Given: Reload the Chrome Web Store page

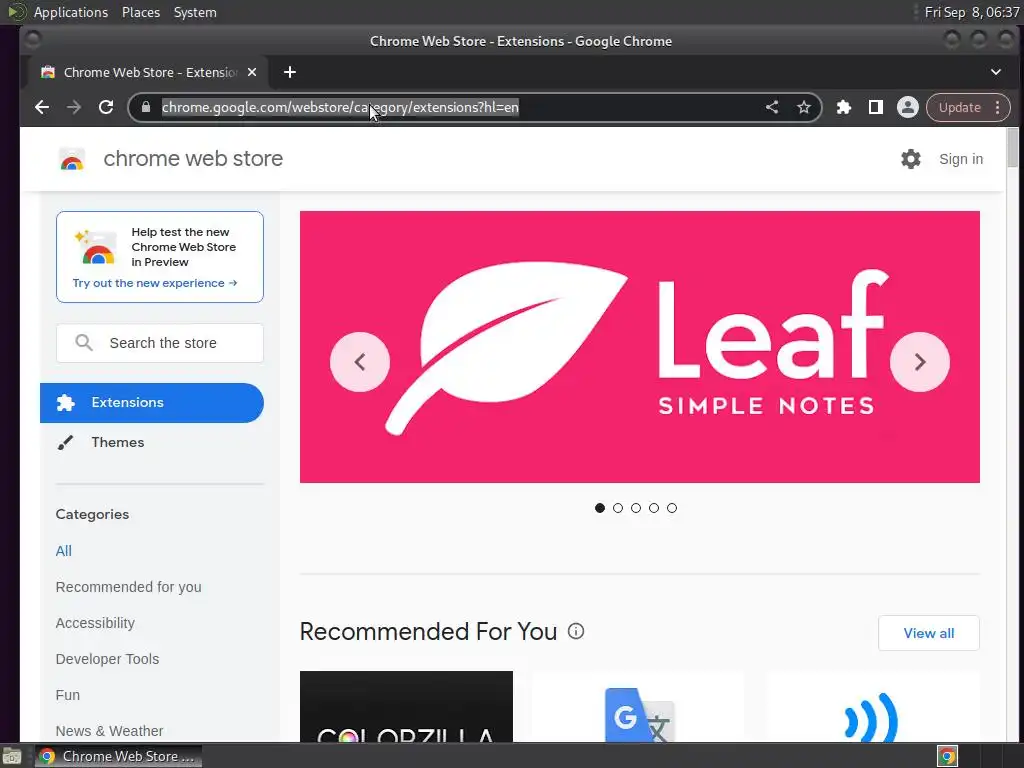Looking at the screenshot, I should 106,107.
